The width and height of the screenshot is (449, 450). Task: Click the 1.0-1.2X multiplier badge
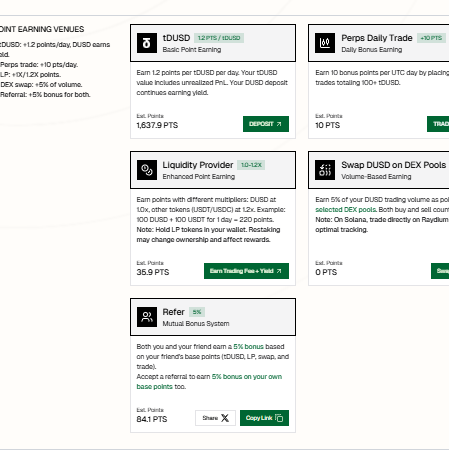pos(251,165)
